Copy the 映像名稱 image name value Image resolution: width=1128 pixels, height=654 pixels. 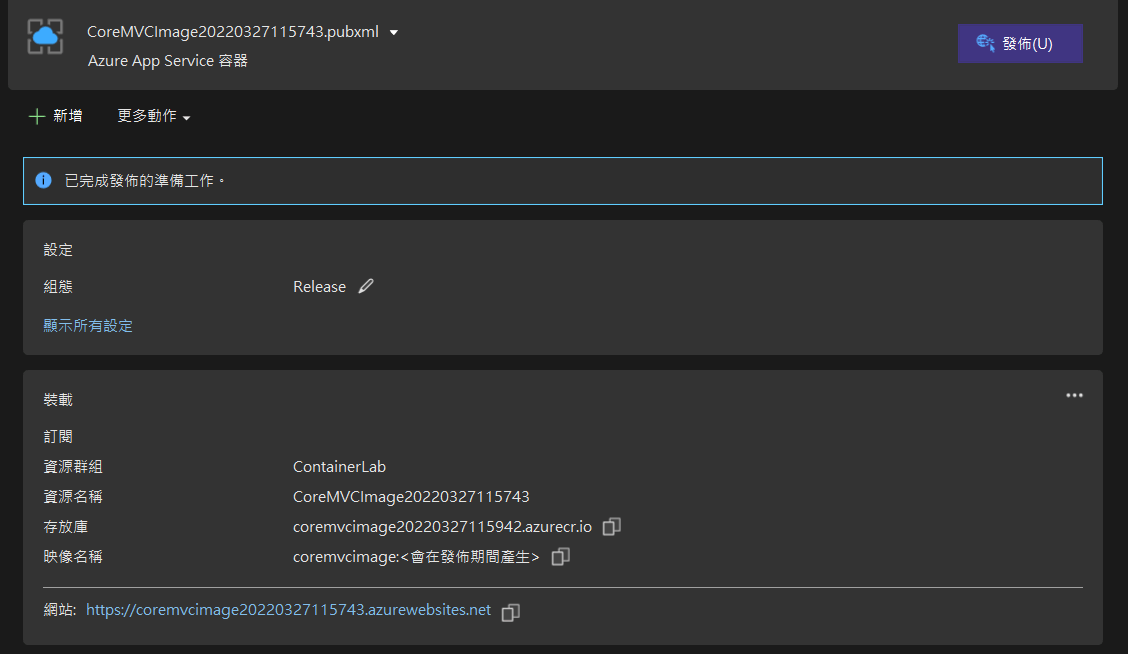click(x=561, y=556)
